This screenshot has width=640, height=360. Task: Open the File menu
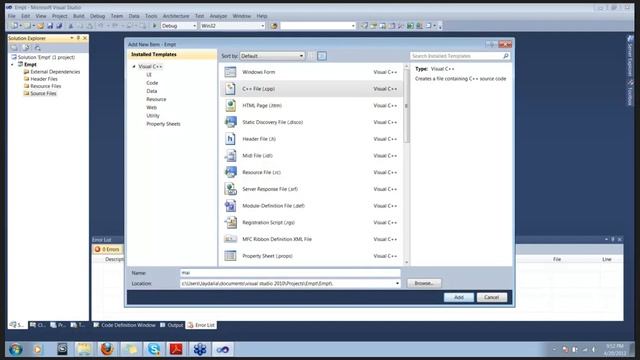12,16
